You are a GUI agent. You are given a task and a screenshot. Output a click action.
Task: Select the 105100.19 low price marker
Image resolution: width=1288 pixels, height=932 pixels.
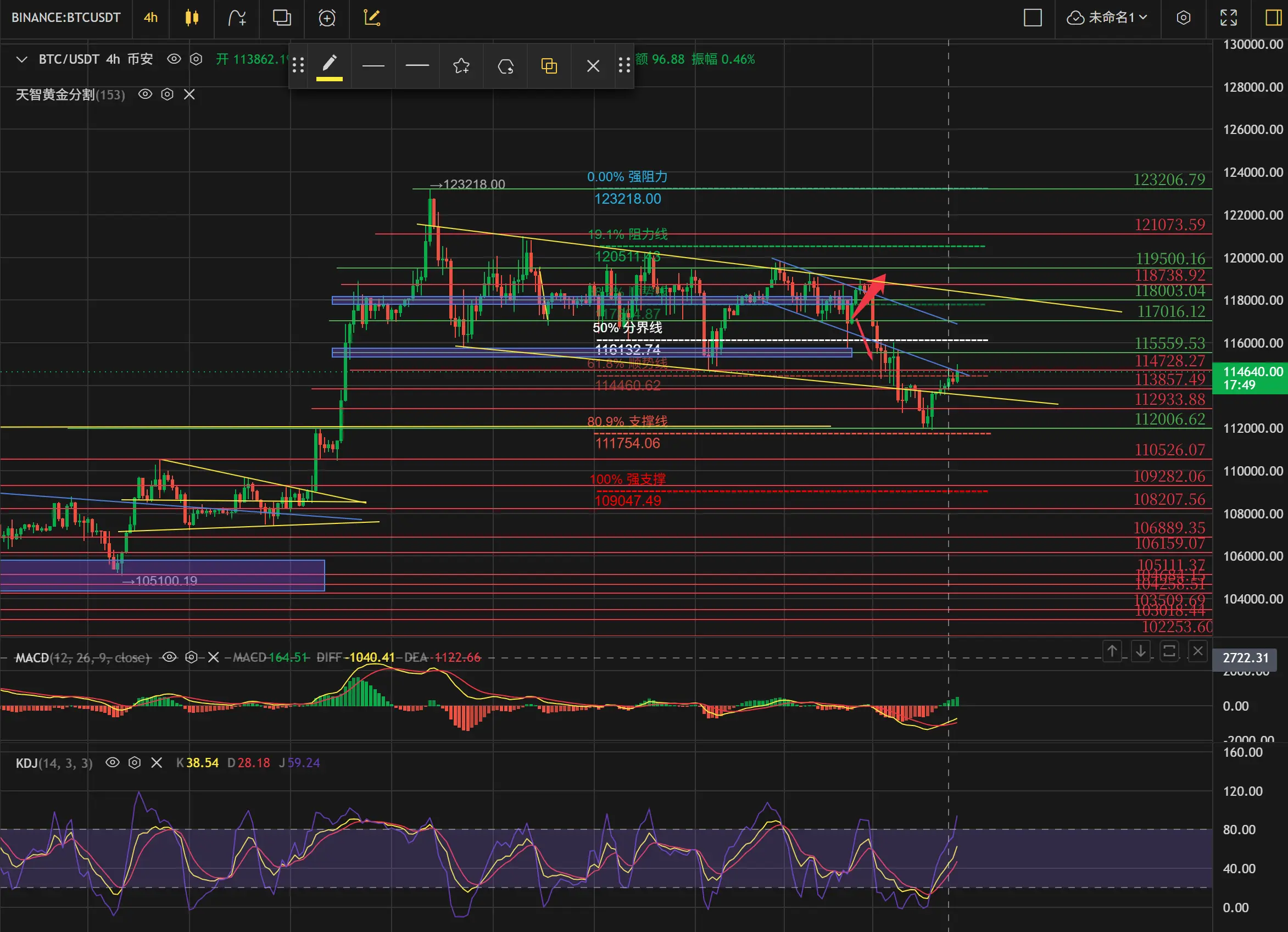pos(160,581)
